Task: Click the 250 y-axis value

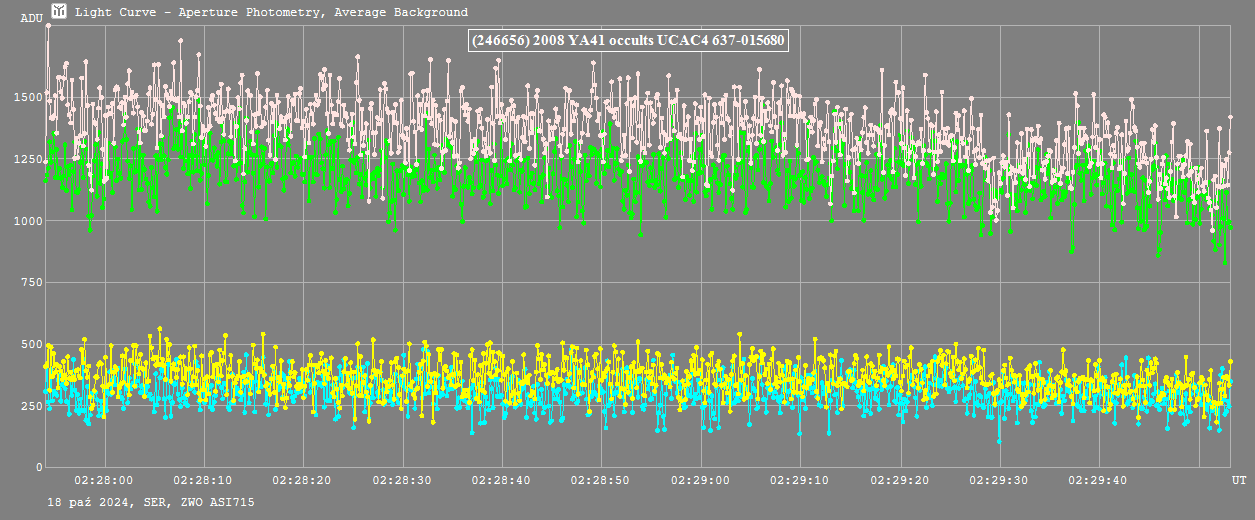Action: tap(32, 406)
